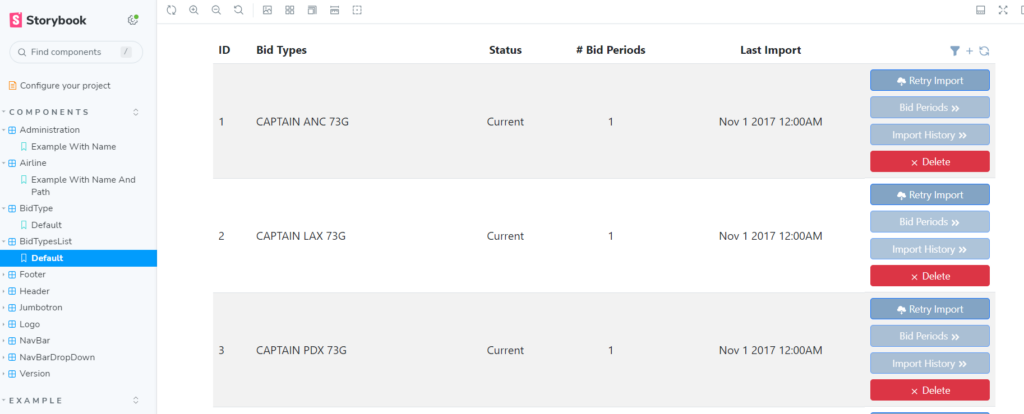
Task: Delete the CAPTAIN ANC 73G bid type
Action: [929, 162]
